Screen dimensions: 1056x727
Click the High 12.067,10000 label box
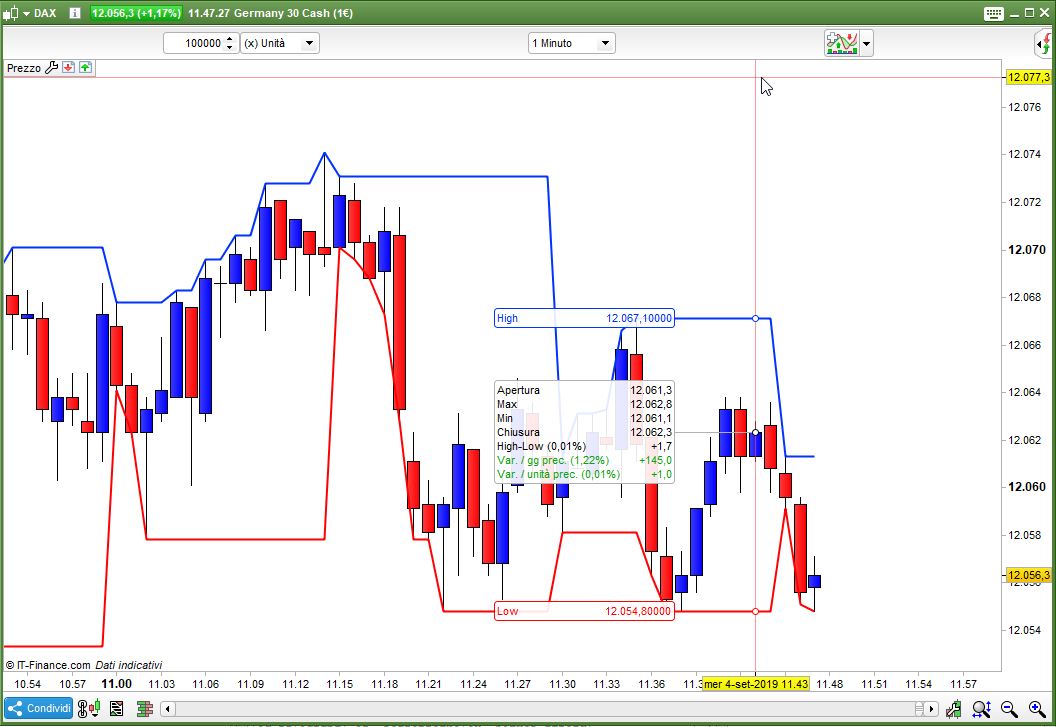click(585, 318)
